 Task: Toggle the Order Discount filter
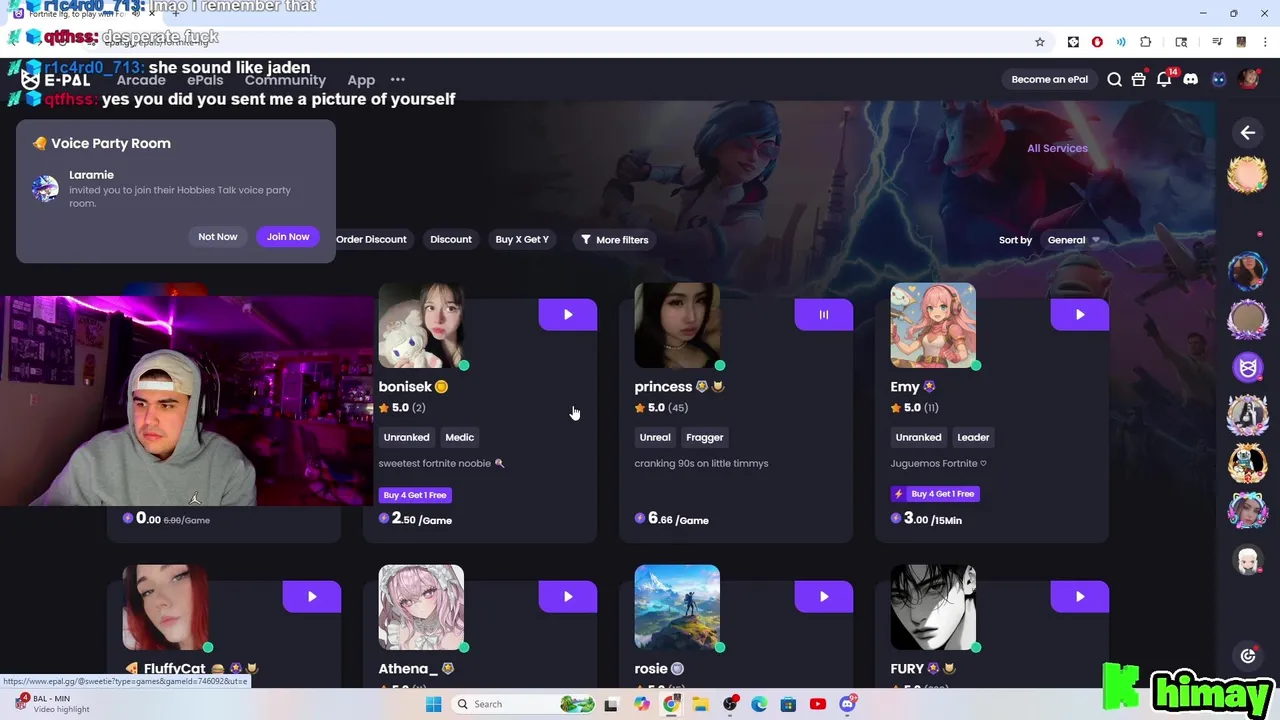pos(371,240)
